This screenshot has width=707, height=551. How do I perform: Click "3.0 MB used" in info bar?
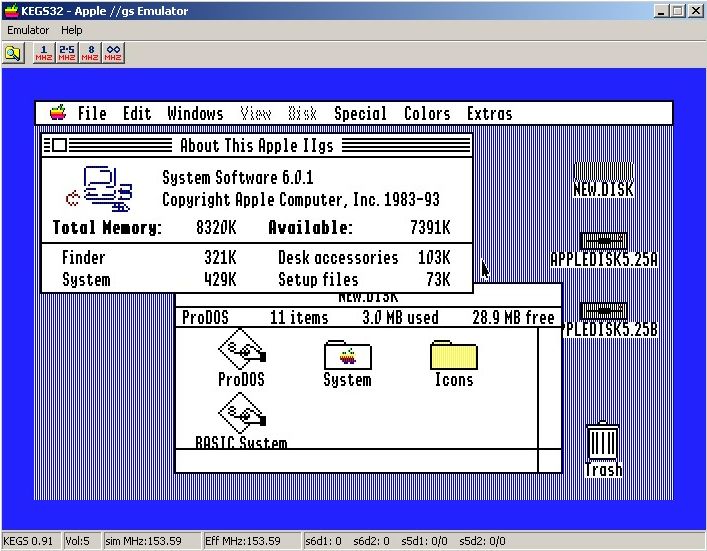[x=400, y=317]
